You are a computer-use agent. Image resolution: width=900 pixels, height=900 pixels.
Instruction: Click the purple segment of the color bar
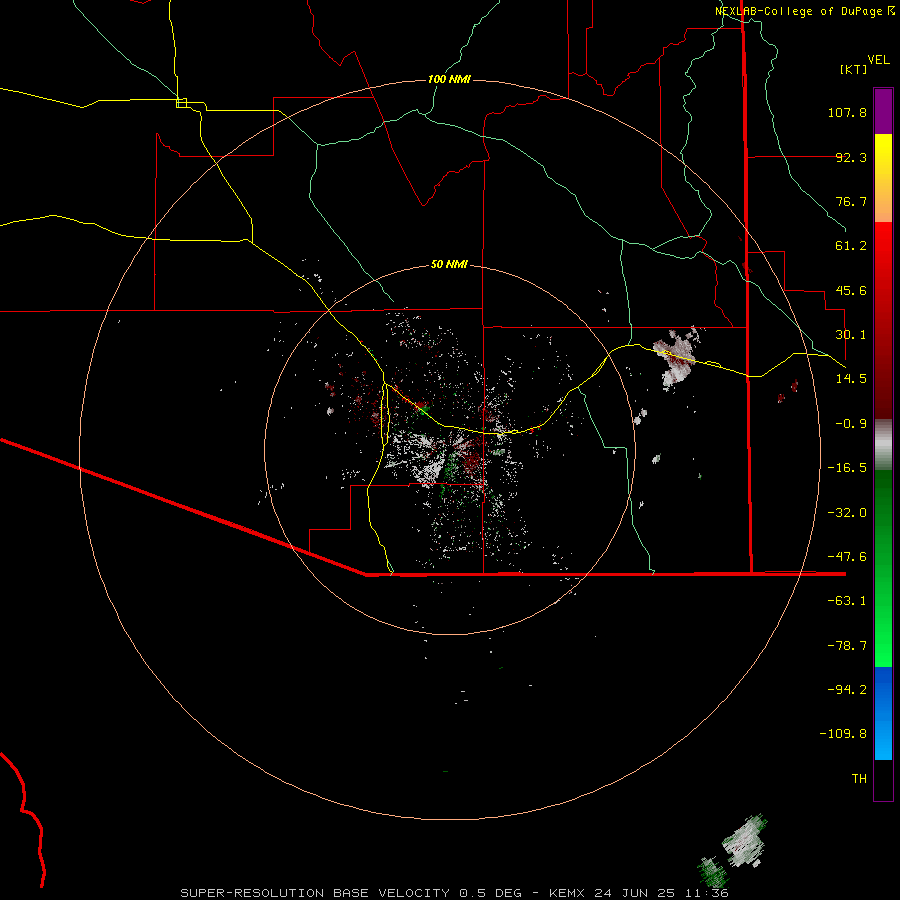[x=883, y=111]
